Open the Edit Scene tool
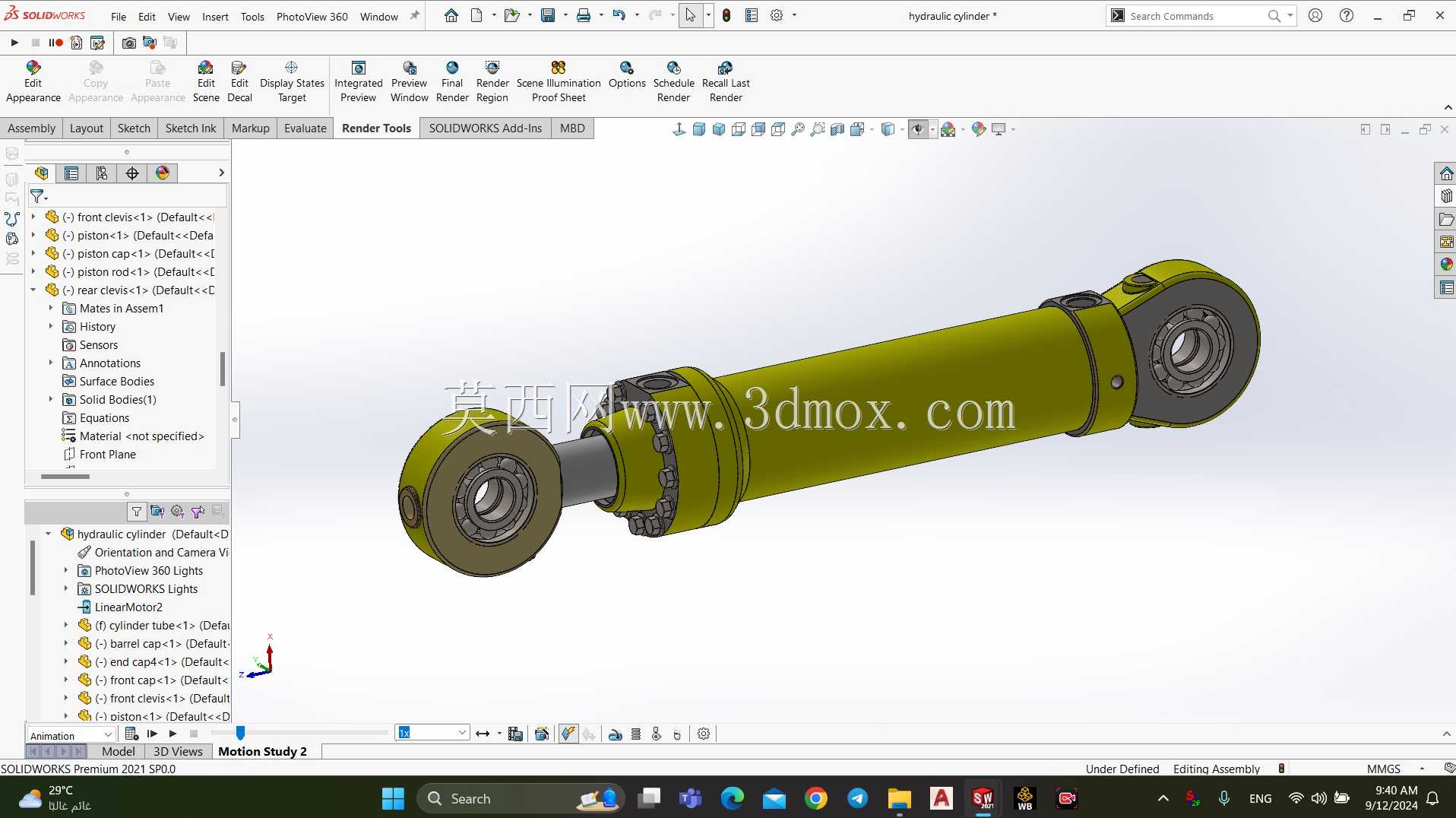The image size is (1456, 818). coord(206,81)
